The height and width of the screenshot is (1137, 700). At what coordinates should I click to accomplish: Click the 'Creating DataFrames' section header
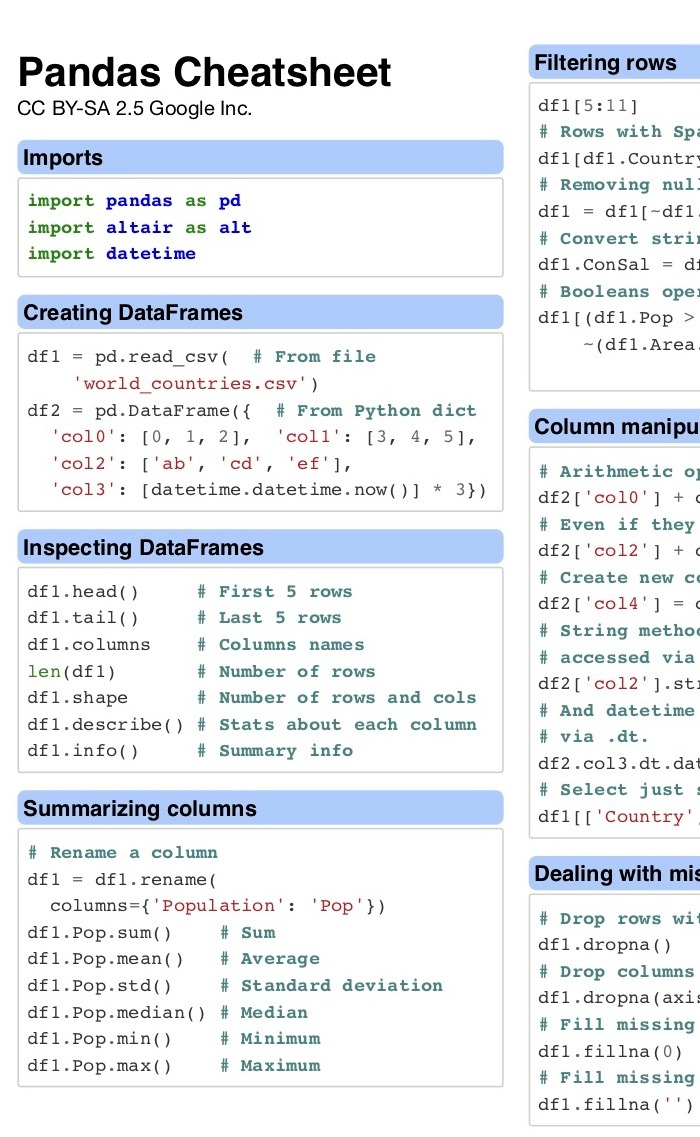(x=260, y=313)
